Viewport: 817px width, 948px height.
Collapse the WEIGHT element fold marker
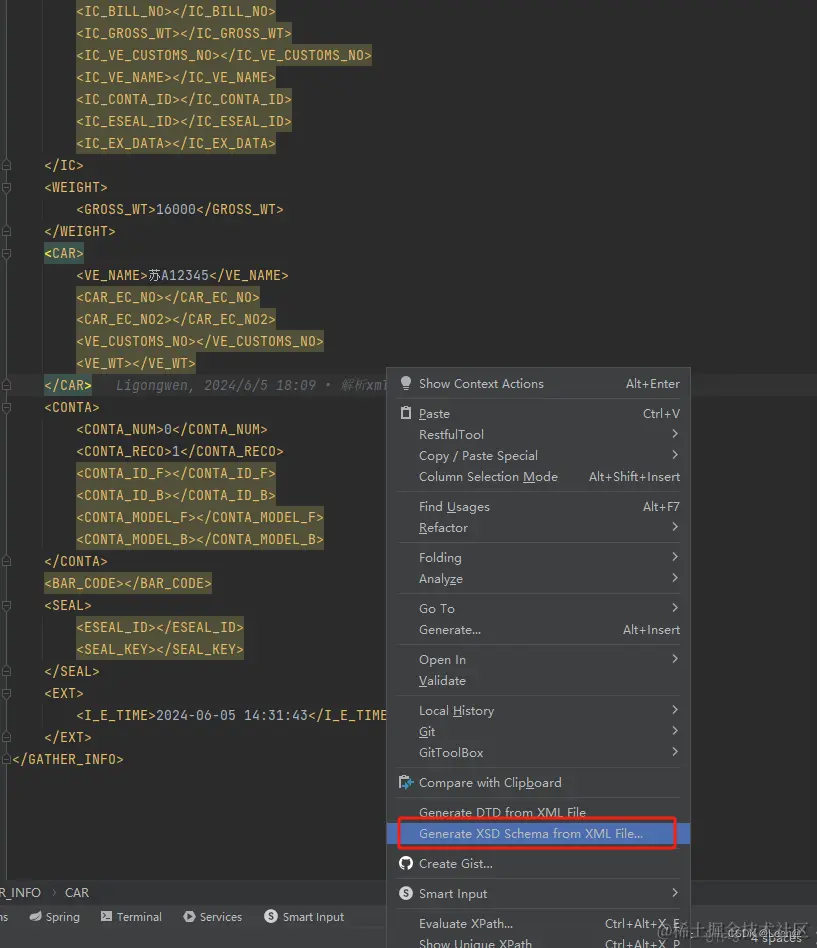(7, 187)
